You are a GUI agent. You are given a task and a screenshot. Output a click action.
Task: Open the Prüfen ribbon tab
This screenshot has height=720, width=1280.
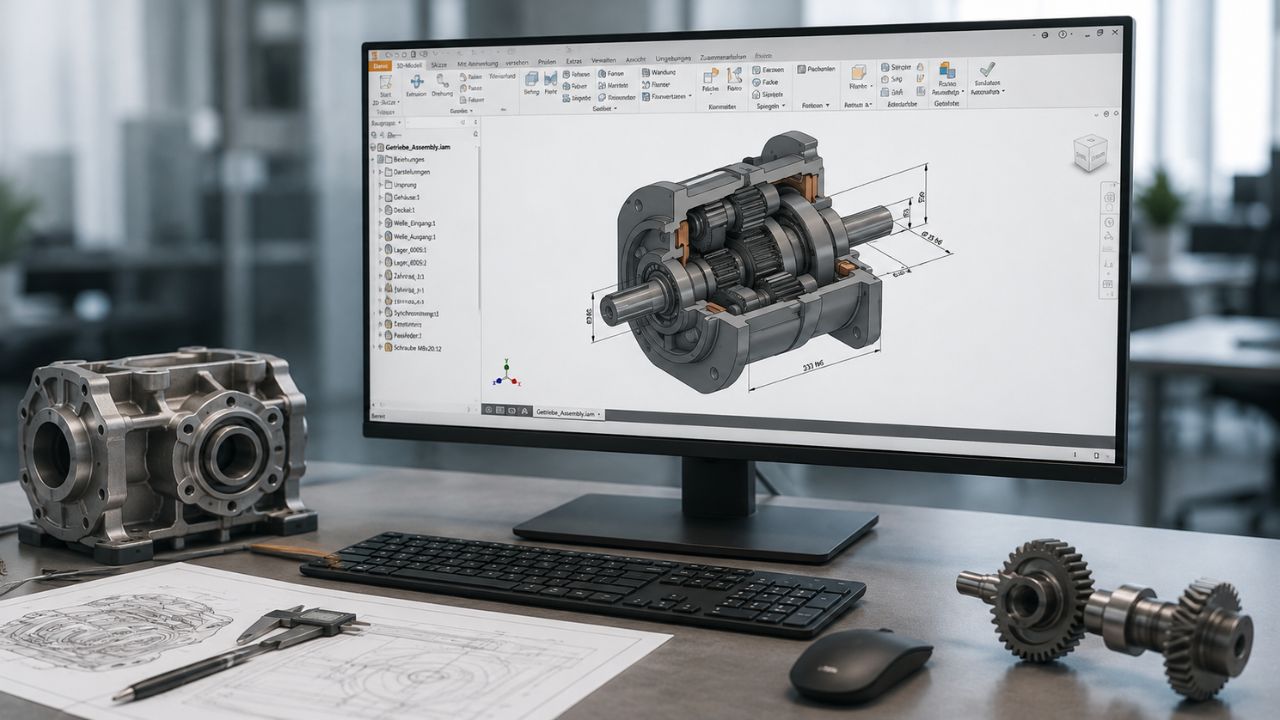click(547, 62)
